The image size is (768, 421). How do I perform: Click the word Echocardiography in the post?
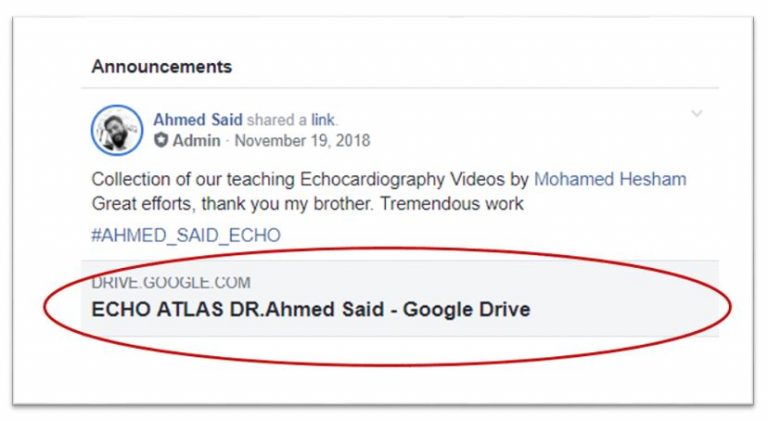click(x=372, y=179)
